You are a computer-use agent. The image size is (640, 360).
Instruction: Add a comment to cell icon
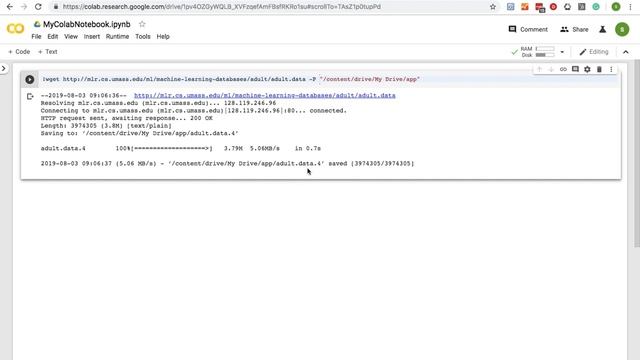[x=575, y=69]
